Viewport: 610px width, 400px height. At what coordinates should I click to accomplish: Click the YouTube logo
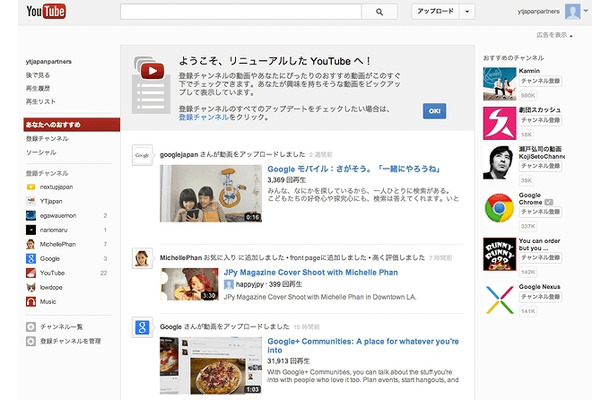pyautogui.click(x=46, y=11)
